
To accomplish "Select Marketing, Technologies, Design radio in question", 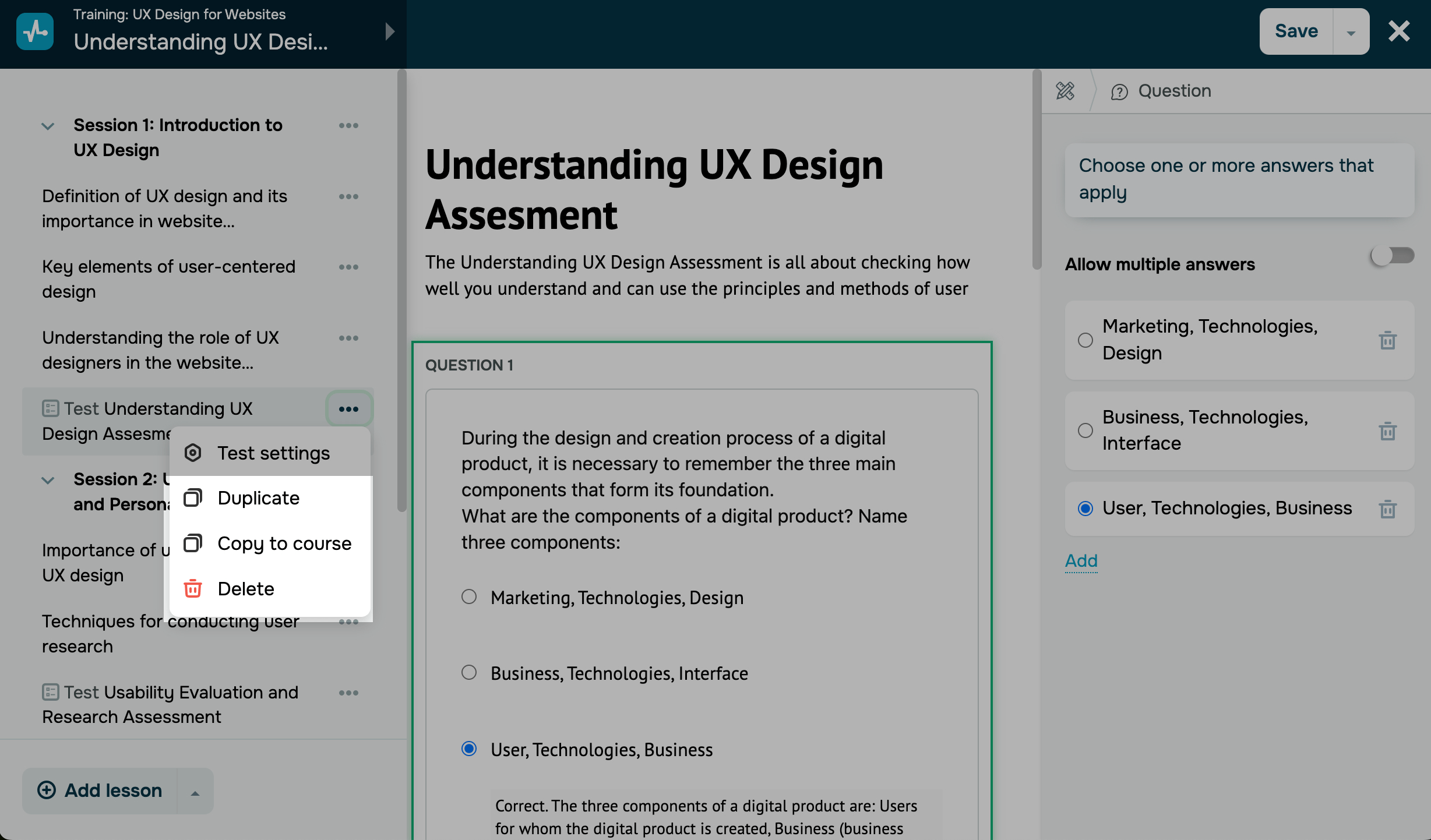I will 469,597.
